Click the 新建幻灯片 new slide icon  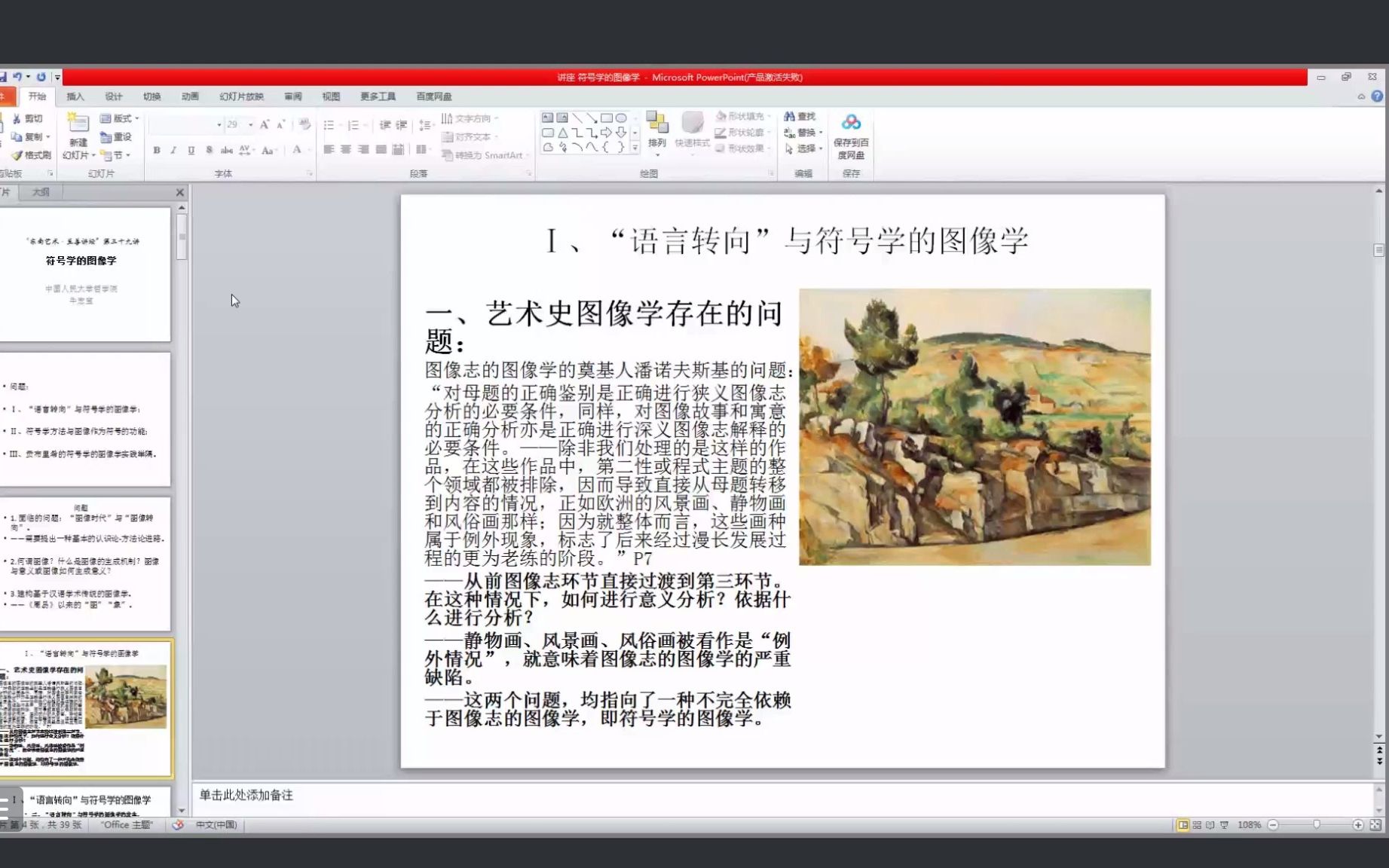click(x=78, y=124)
